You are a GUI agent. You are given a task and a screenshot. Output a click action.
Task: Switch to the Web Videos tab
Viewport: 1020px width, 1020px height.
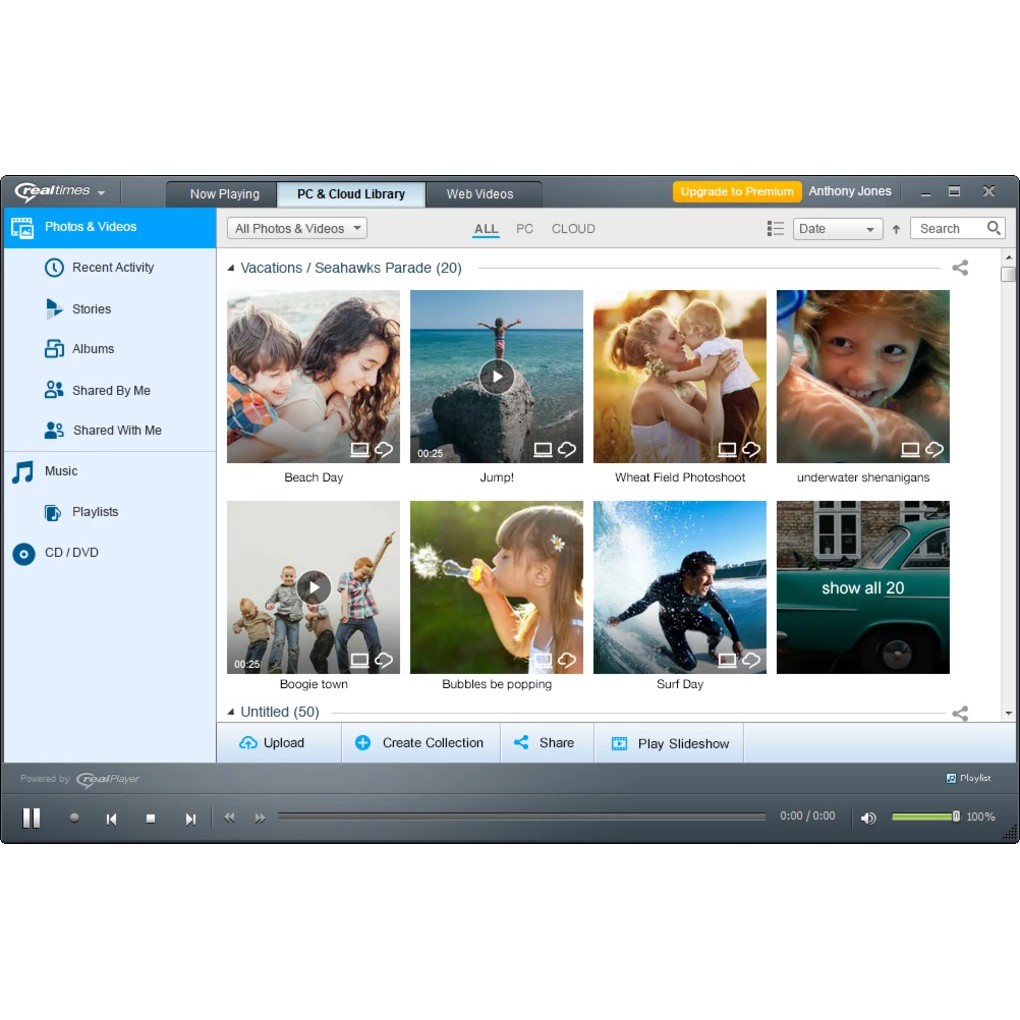click(x=480, y=194)
